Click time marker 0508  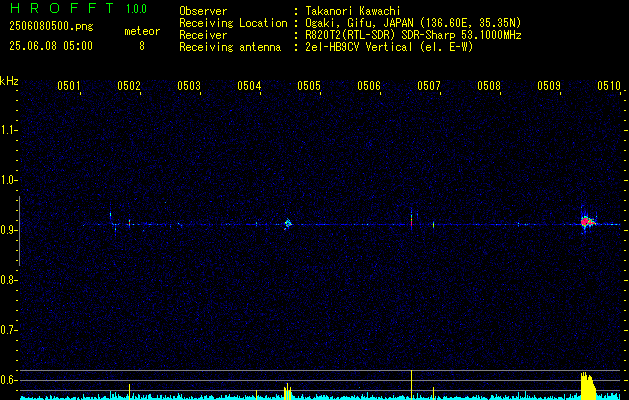(x=489, y=85)
